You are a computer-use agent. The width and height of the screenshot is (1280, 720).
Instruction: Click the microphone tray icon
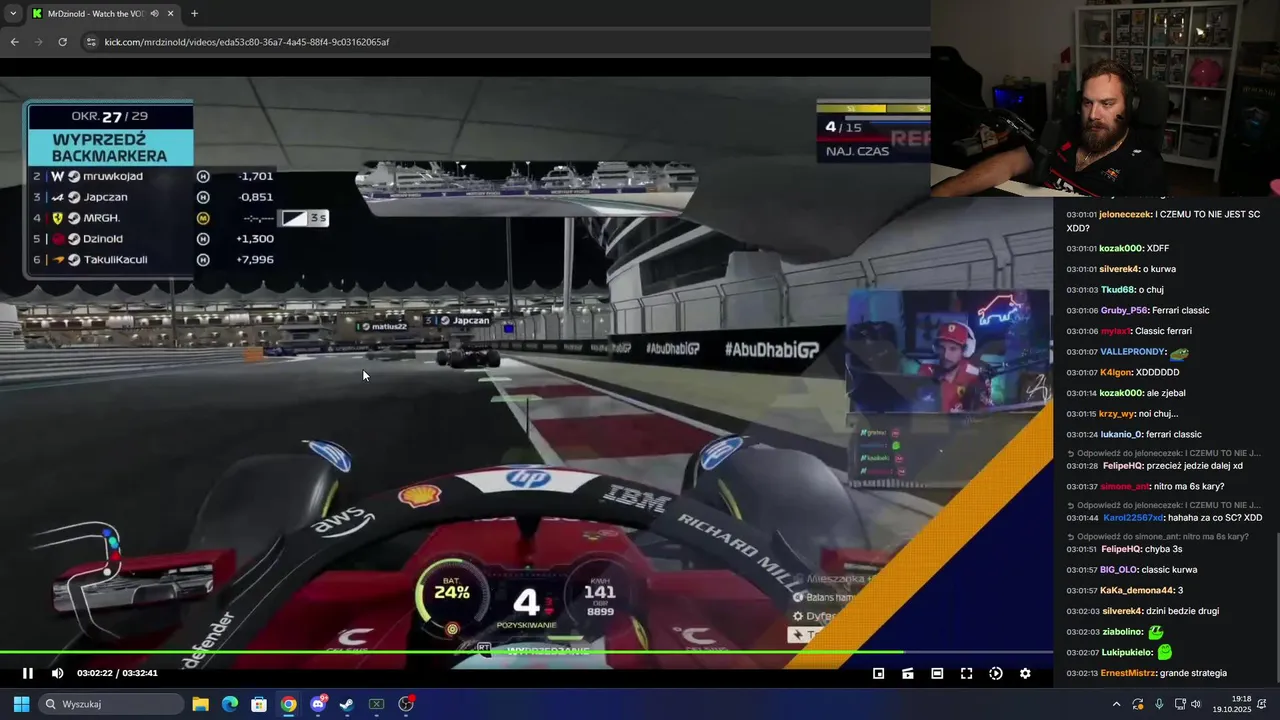click(1159, 704)
